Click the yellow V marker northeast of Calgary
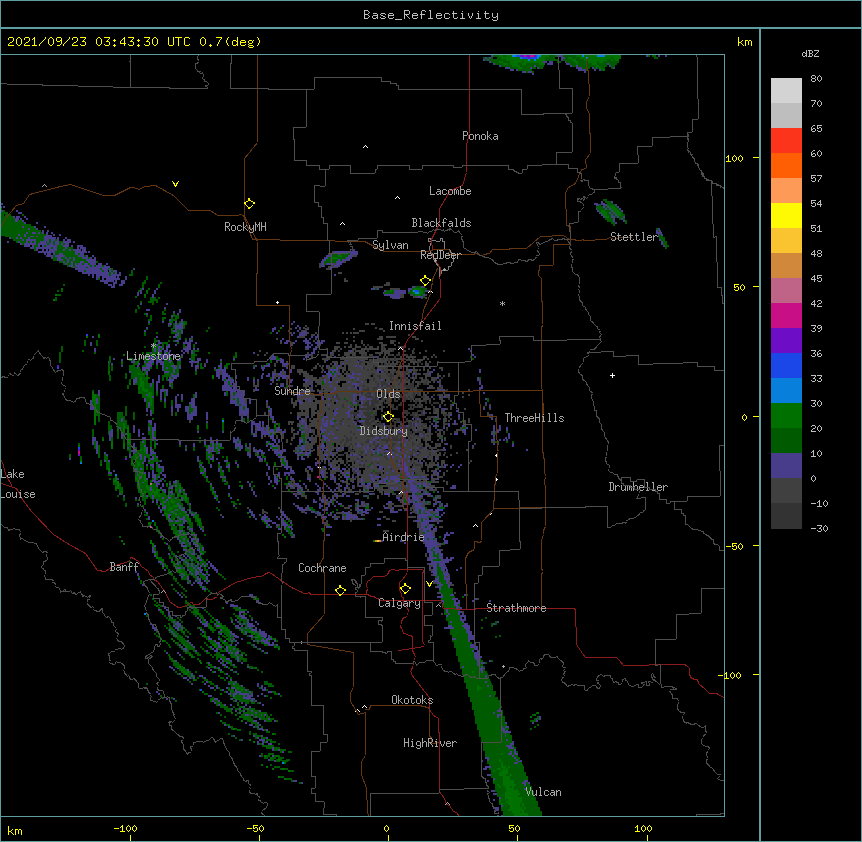Screen dimensions: 862x842 [429, 583]
